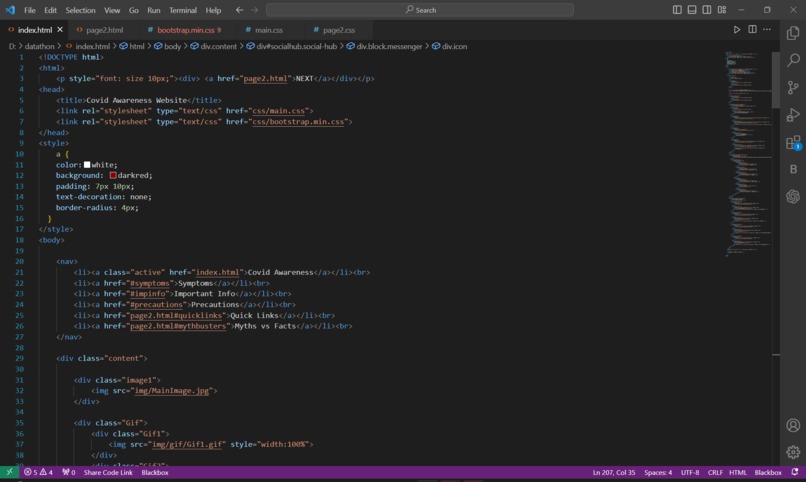The height and width of the screenshot is (482, 806).
Task: Split the editor to the right
Action: click(752, 30)
